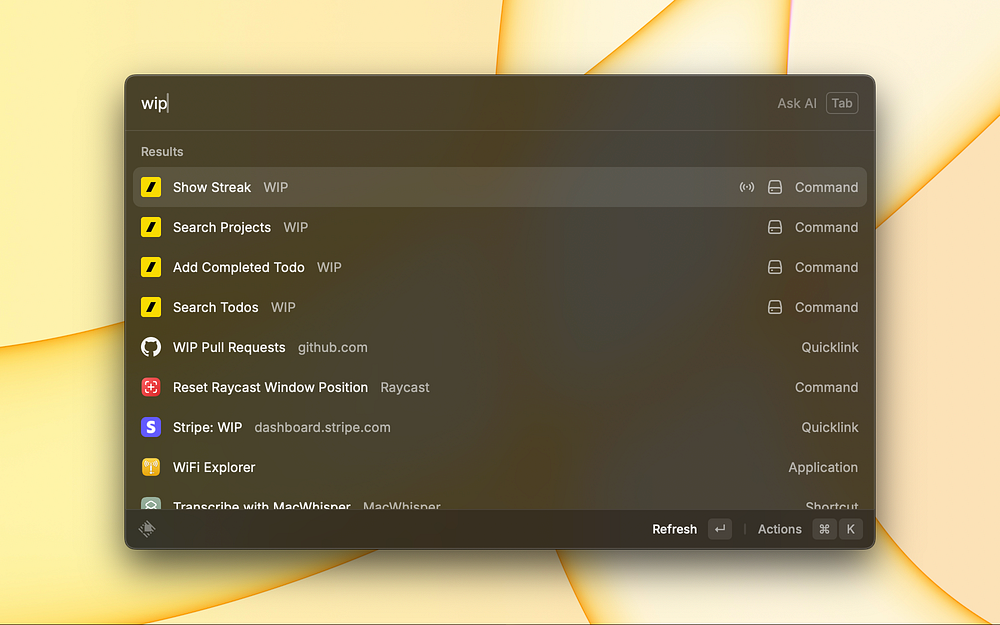Image resolution: width=1000 pixels, height=625 pixels.
Task: Click the WiFi Explorer app icon
Action: [151, 467]
